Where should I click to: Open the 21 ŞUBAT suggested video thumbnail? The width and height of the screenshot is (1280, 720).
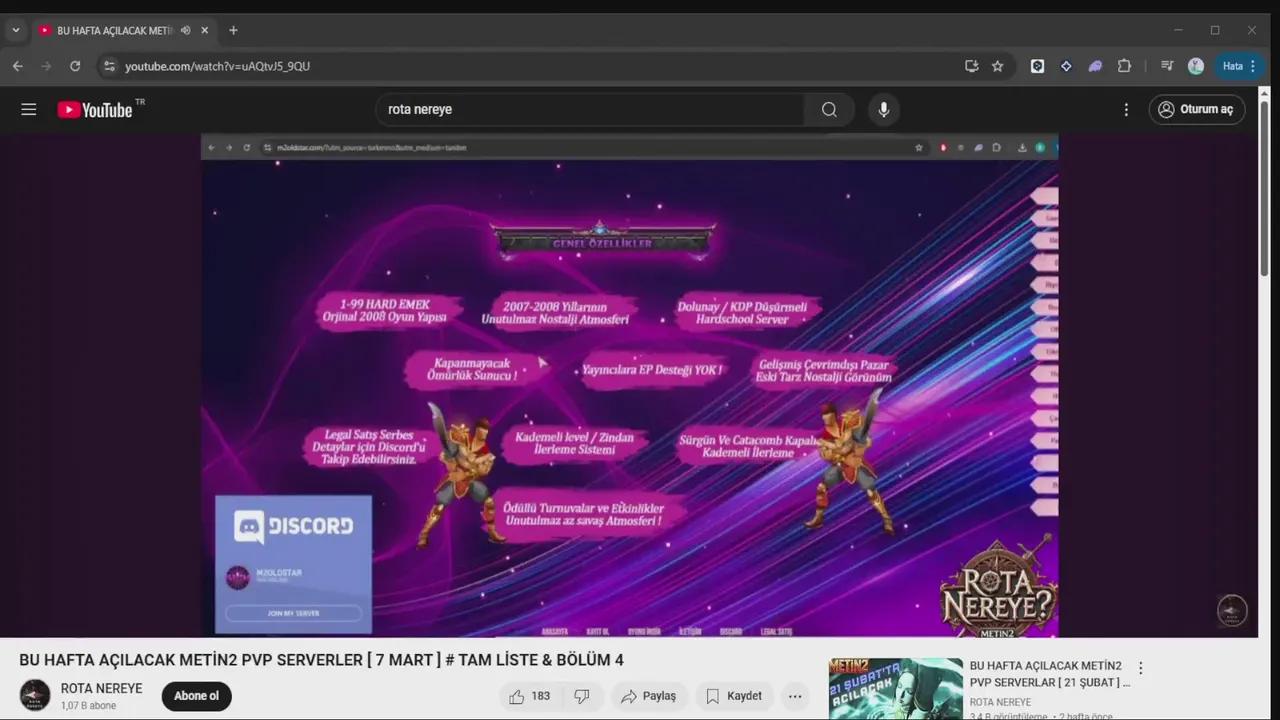pos(896,689)
